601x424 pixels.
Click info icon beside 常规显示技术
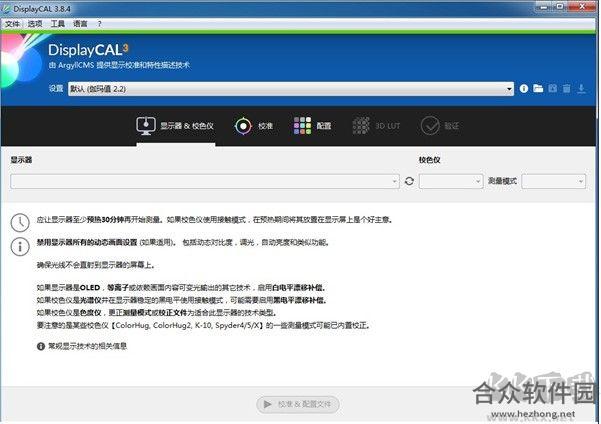click(x=41, y=346)
